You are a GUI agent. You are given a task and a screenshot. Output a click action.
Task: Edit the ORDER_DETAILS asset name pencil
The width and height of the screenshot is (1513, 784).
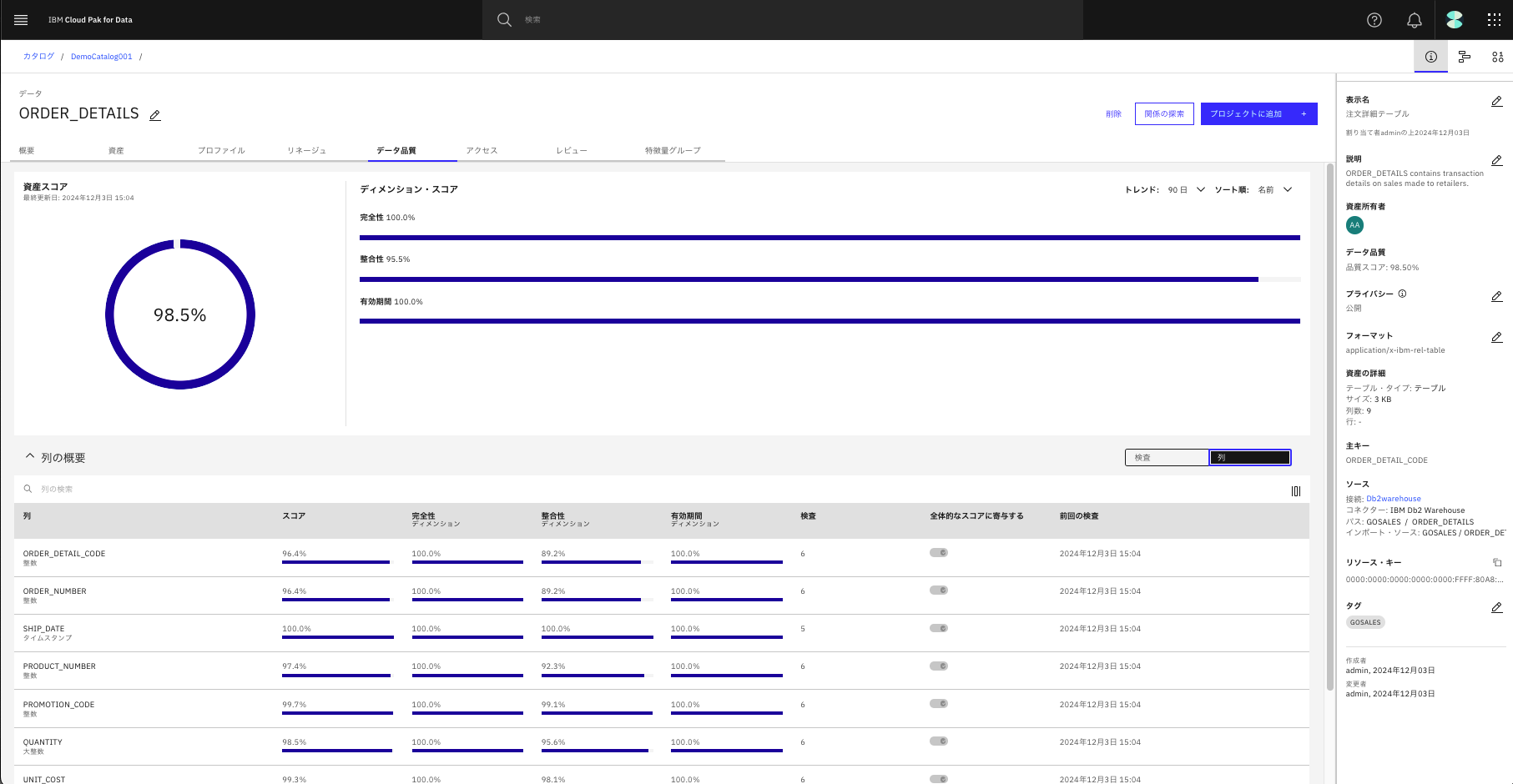155,115
